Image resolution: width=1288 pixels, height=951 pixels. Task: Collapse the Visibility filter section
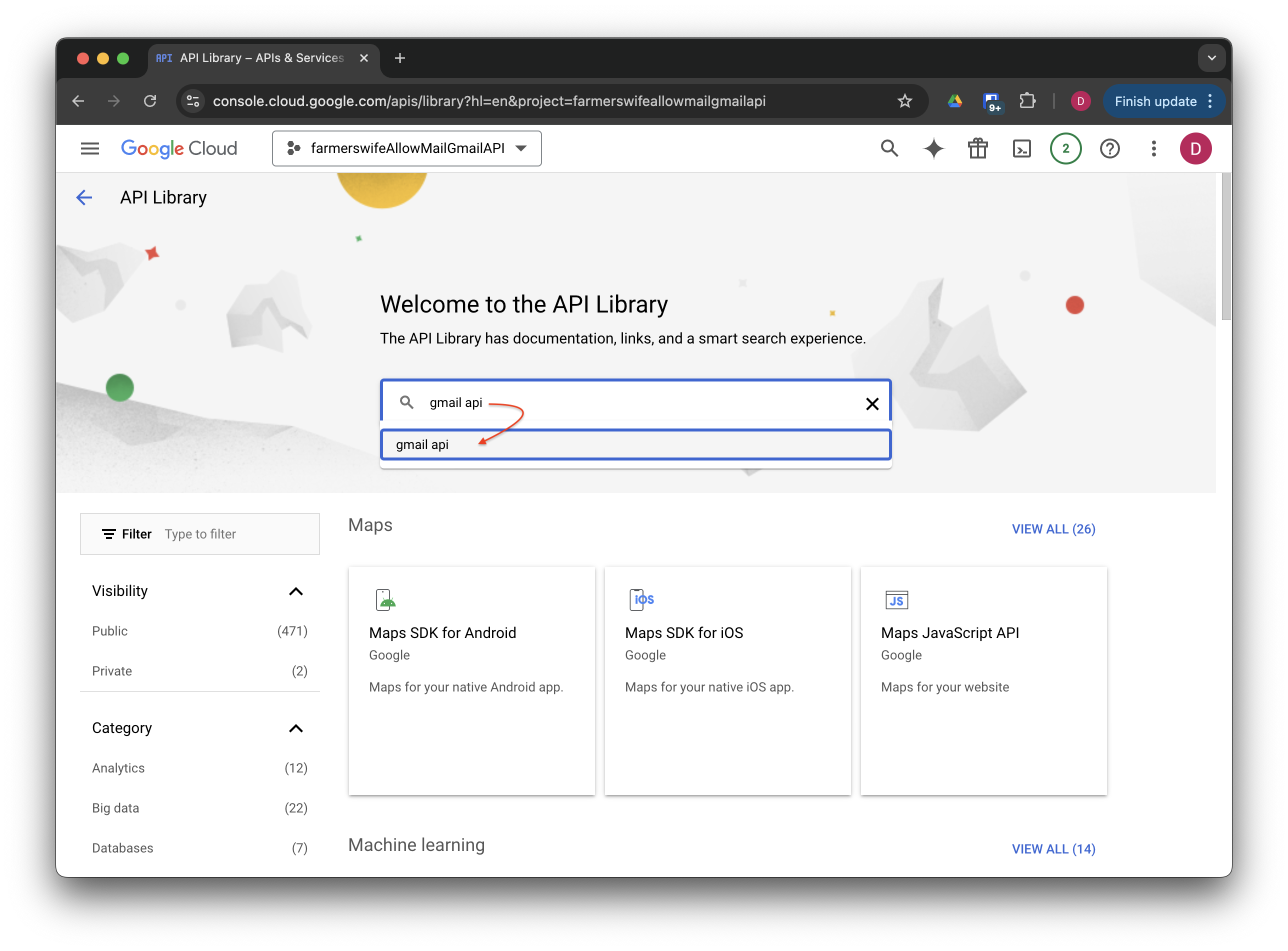pos(295,591)
